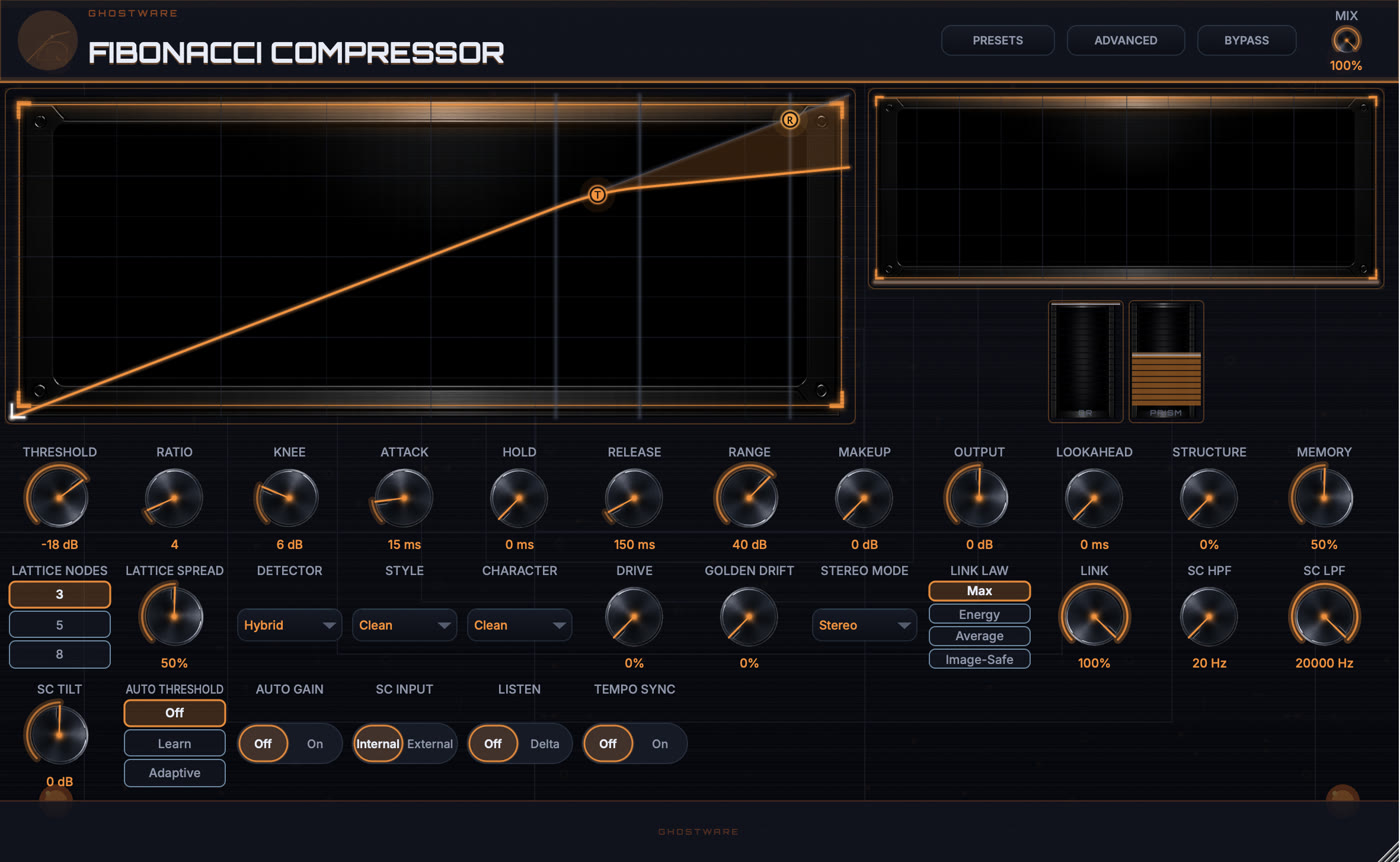Switch SC Input to Internal
Screen dimensions: 1400x862
[378, 744]
